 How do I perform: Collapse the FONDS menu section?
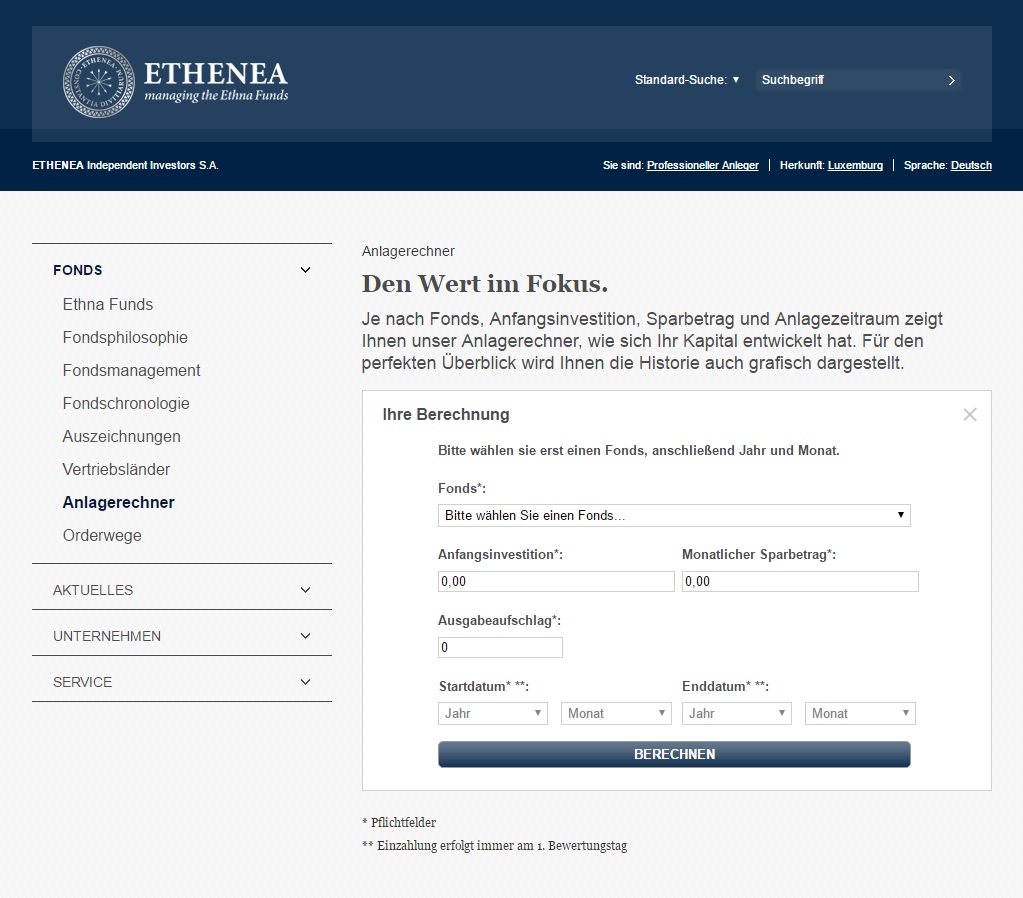tap(182, 270)
